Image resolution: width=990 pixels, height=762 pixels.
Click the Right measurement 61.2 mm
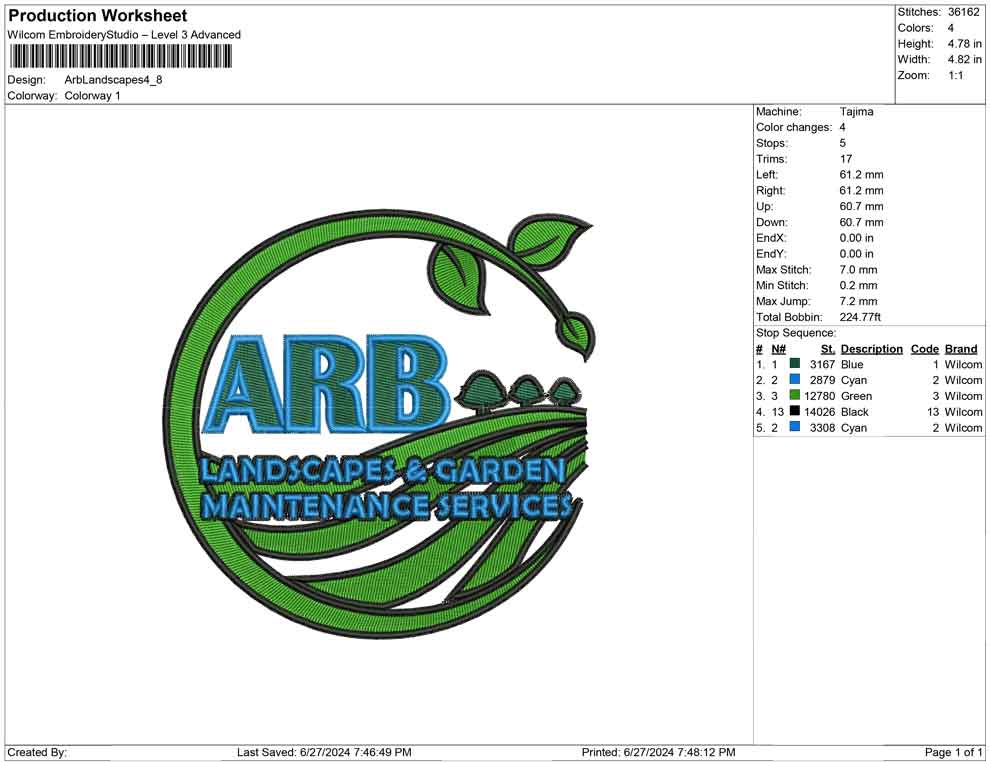861,191
